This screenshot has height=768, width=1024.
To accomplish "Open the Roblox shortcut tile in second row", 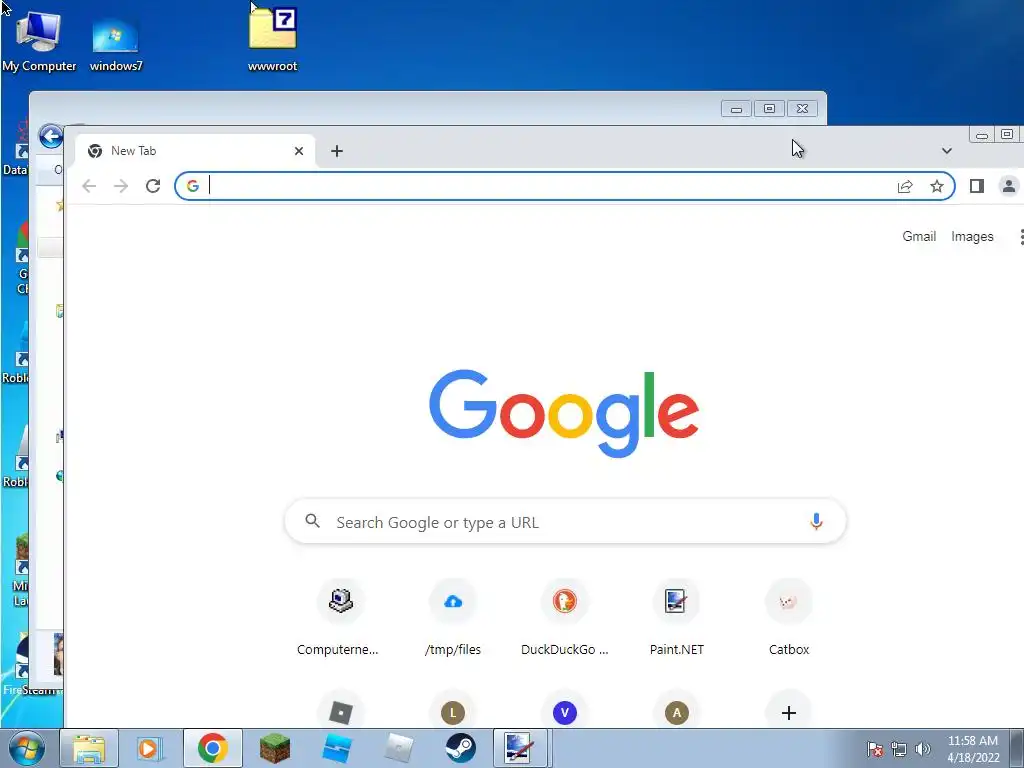I will coord(340,712).
